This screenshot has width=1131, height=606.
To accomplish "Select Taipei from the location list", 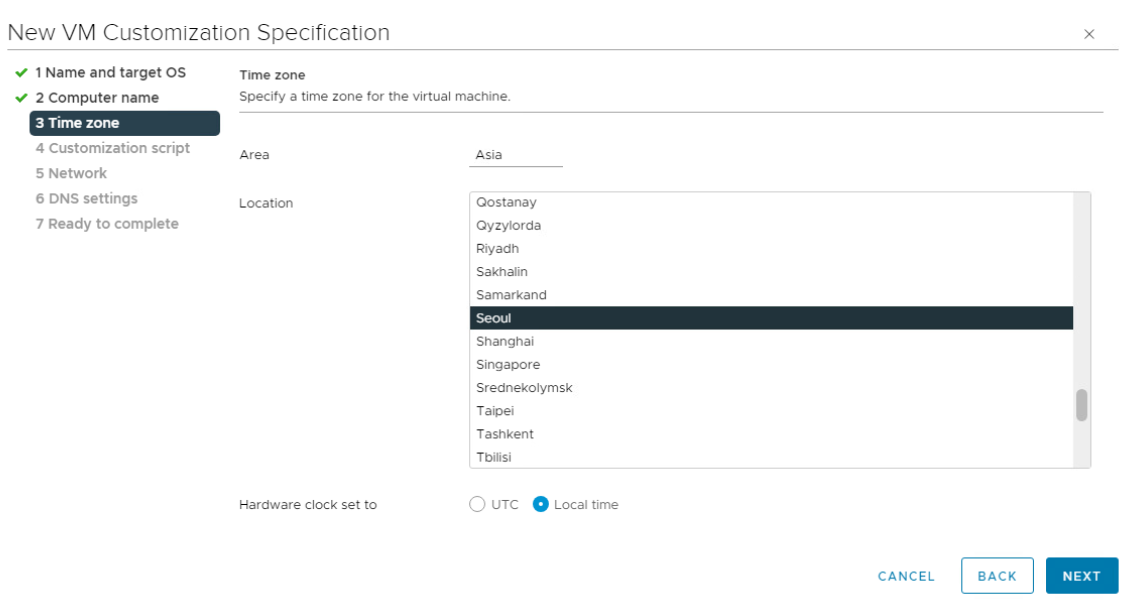I will click(495, 411).
